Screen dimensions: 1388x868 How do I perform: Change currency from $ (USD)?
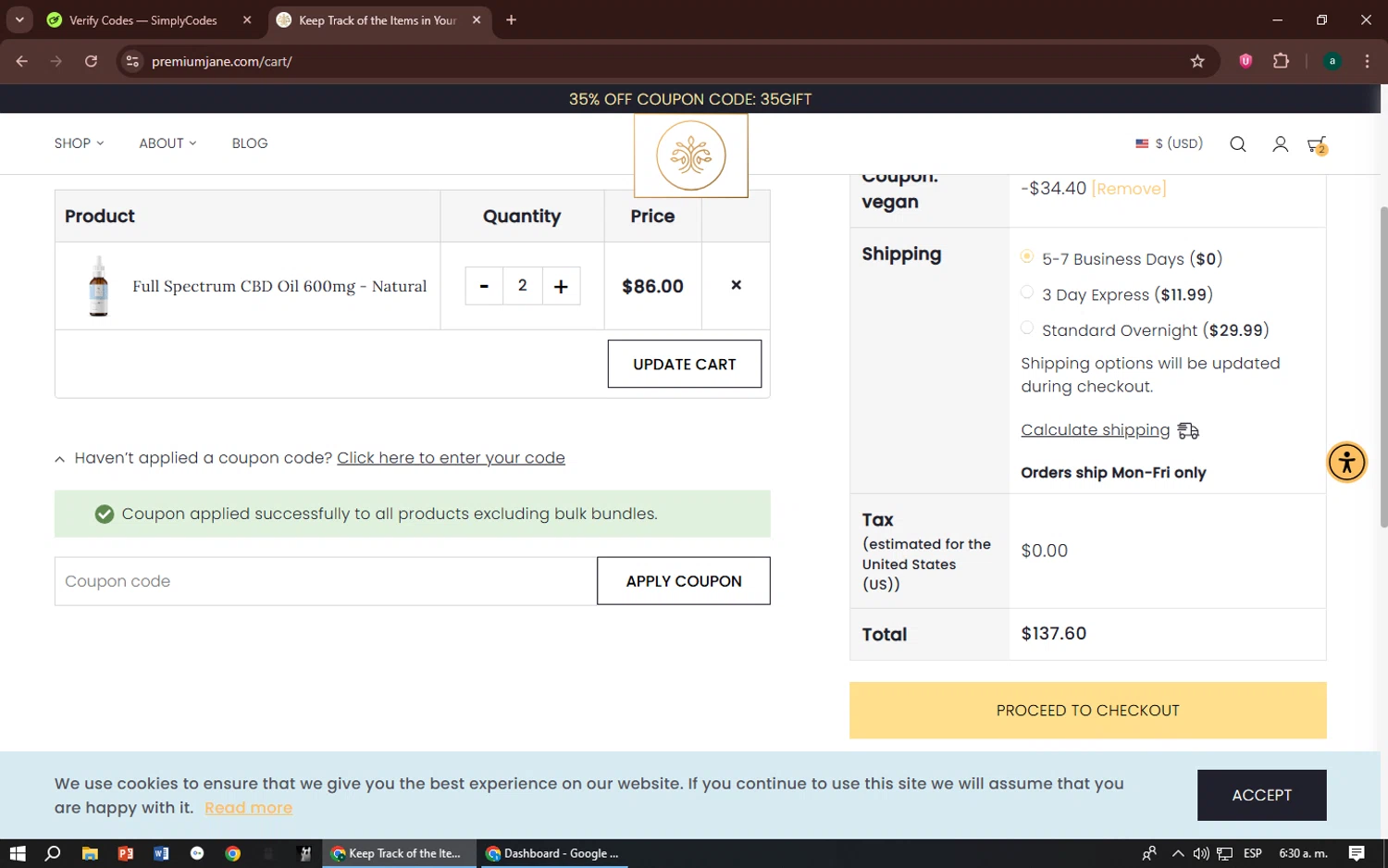point(1169,143)
